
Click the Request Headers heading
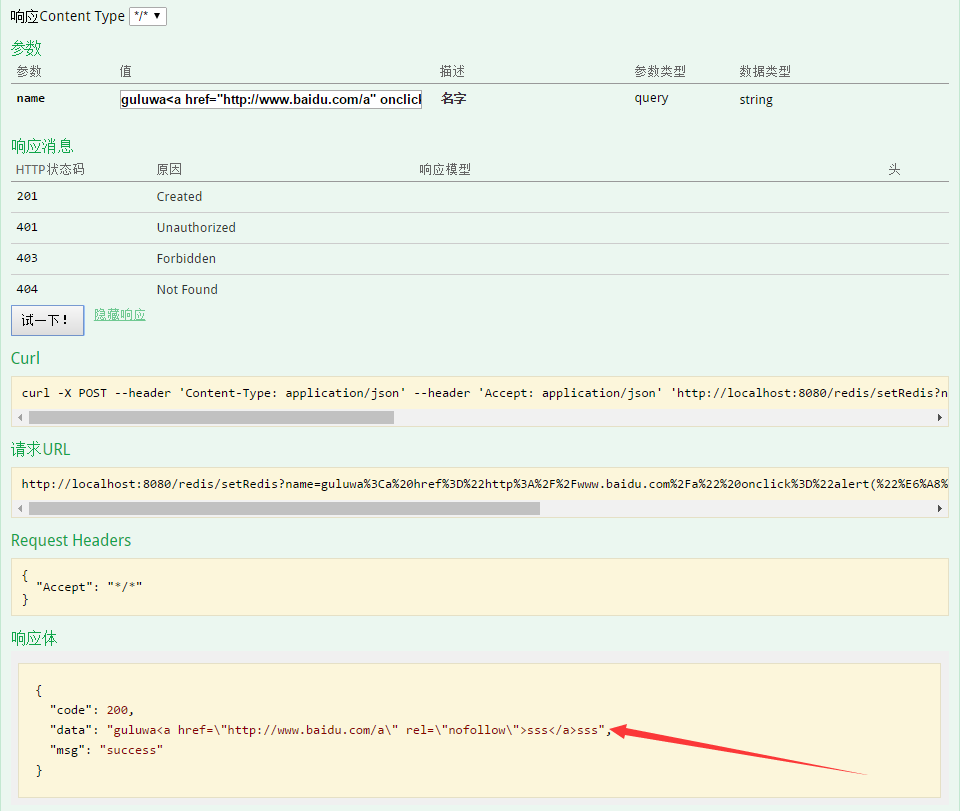(x=71, y=540)
